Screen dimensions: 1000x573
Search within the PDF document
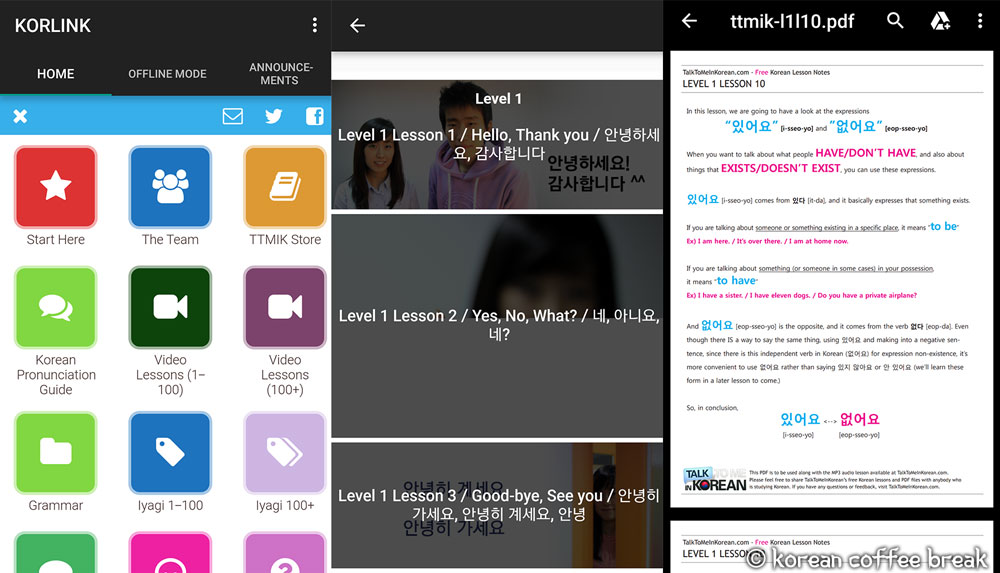click(x=895, y=21)
